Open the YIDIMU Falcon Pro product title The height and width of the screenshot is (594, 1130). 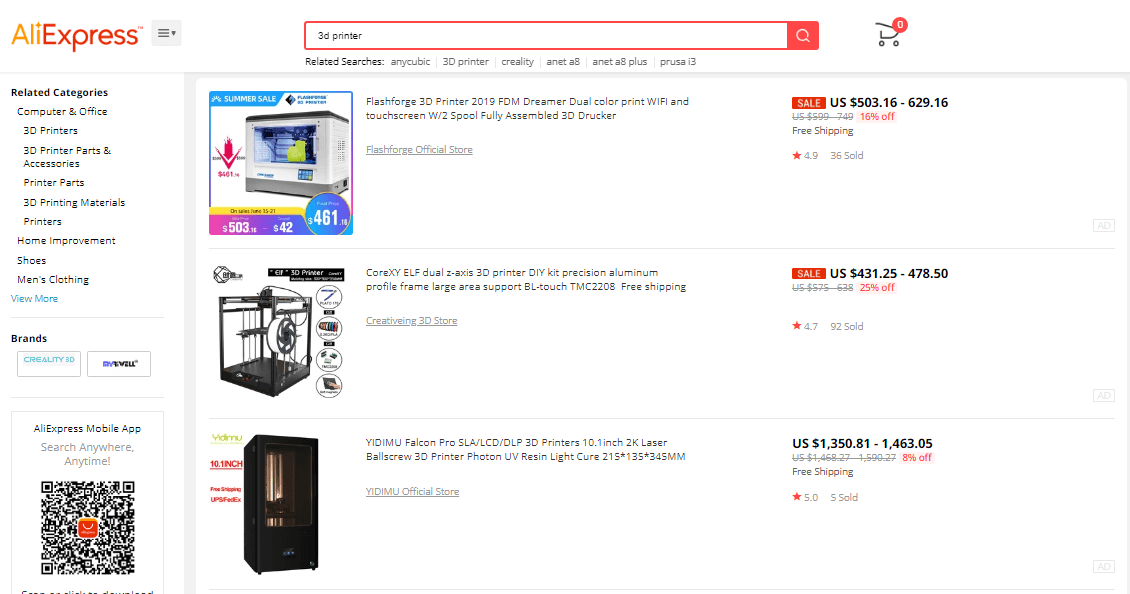point(525,449)
